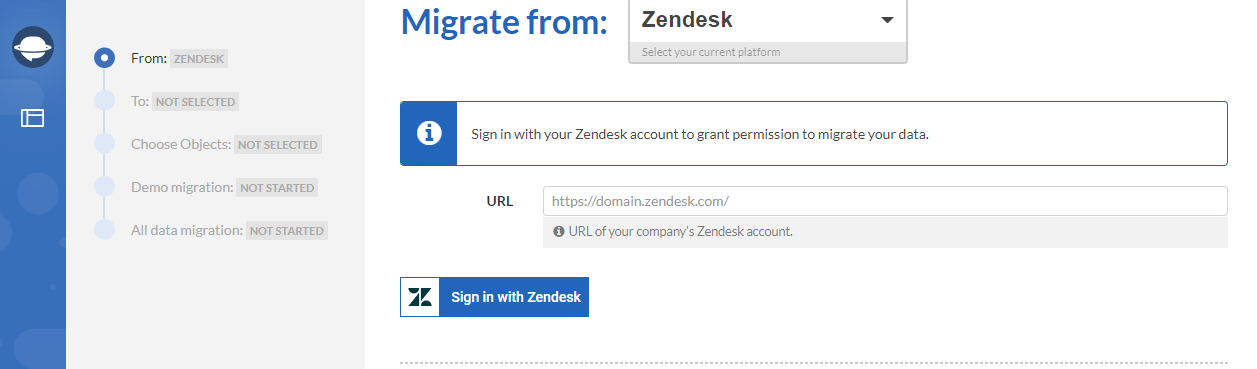Open the list panel icon in sidebar
The width and height of the screenshot is (1257, 369).
[x=33, y=118]
